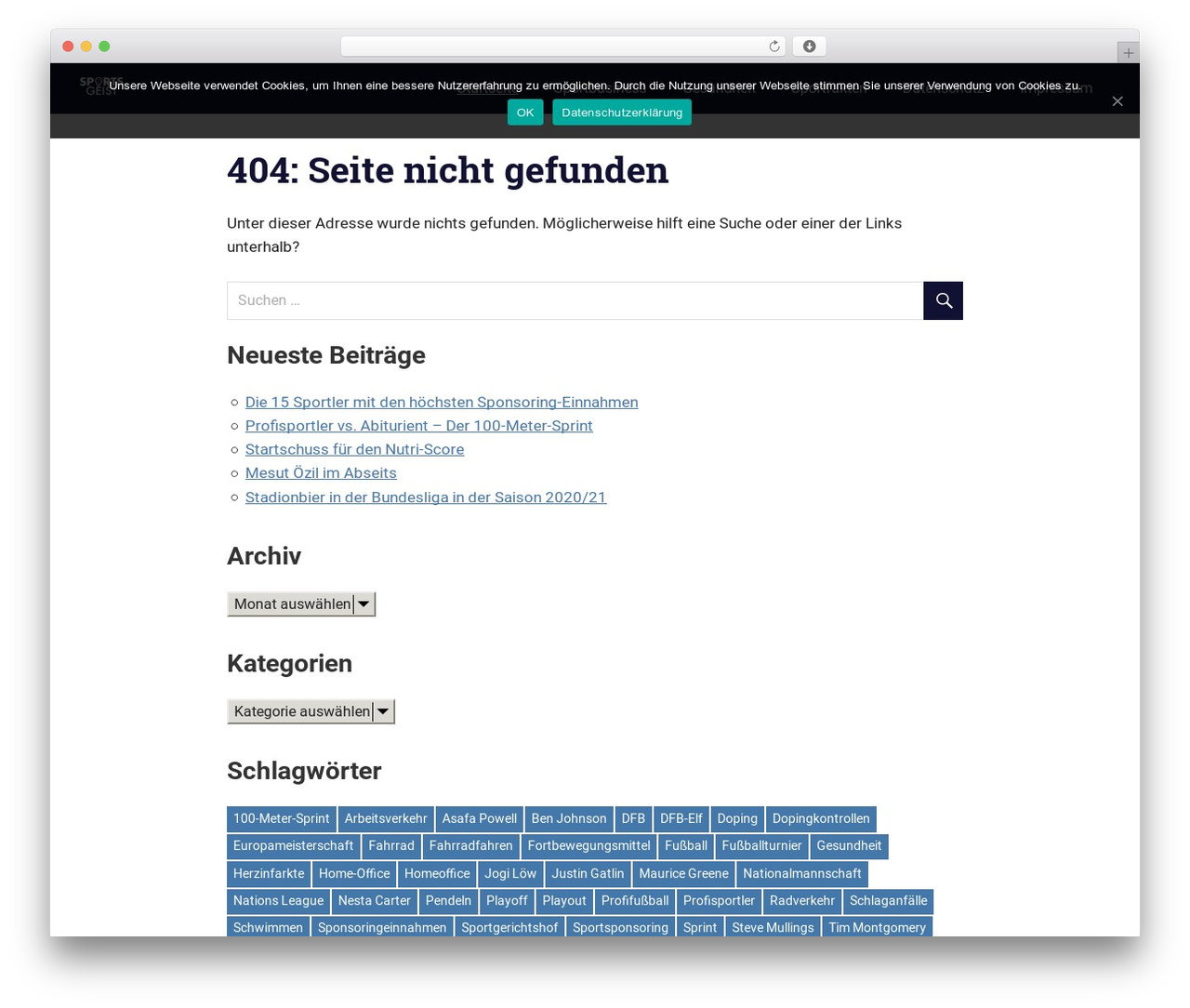Image resolution: width=1190 pixels, height=1008 pixels.
Task: Select the Arbeitsverkehr tag
Action: click(x=386, y=819)
